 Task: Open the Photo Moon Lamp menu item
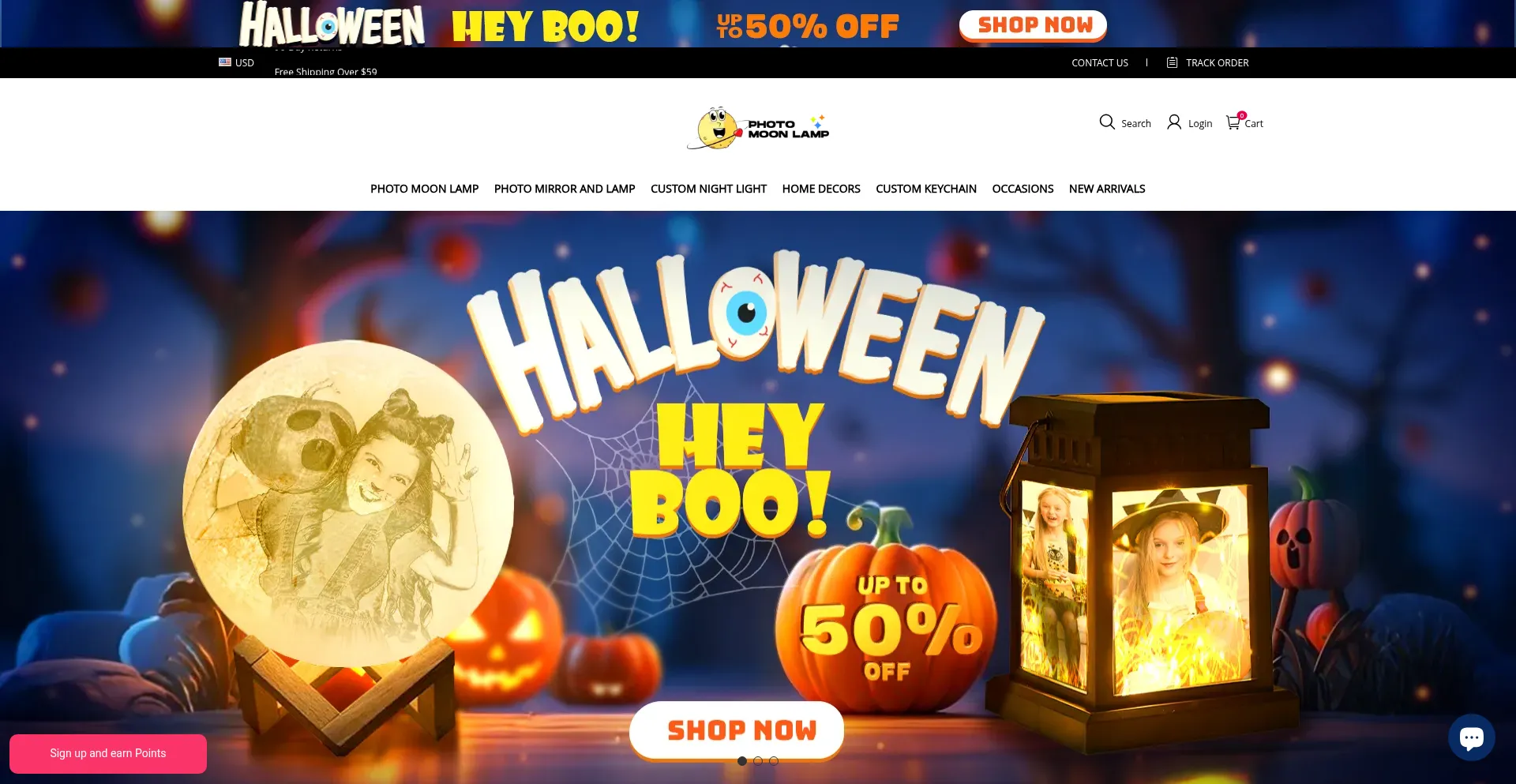pyautogui.click(x=425, y=189)
